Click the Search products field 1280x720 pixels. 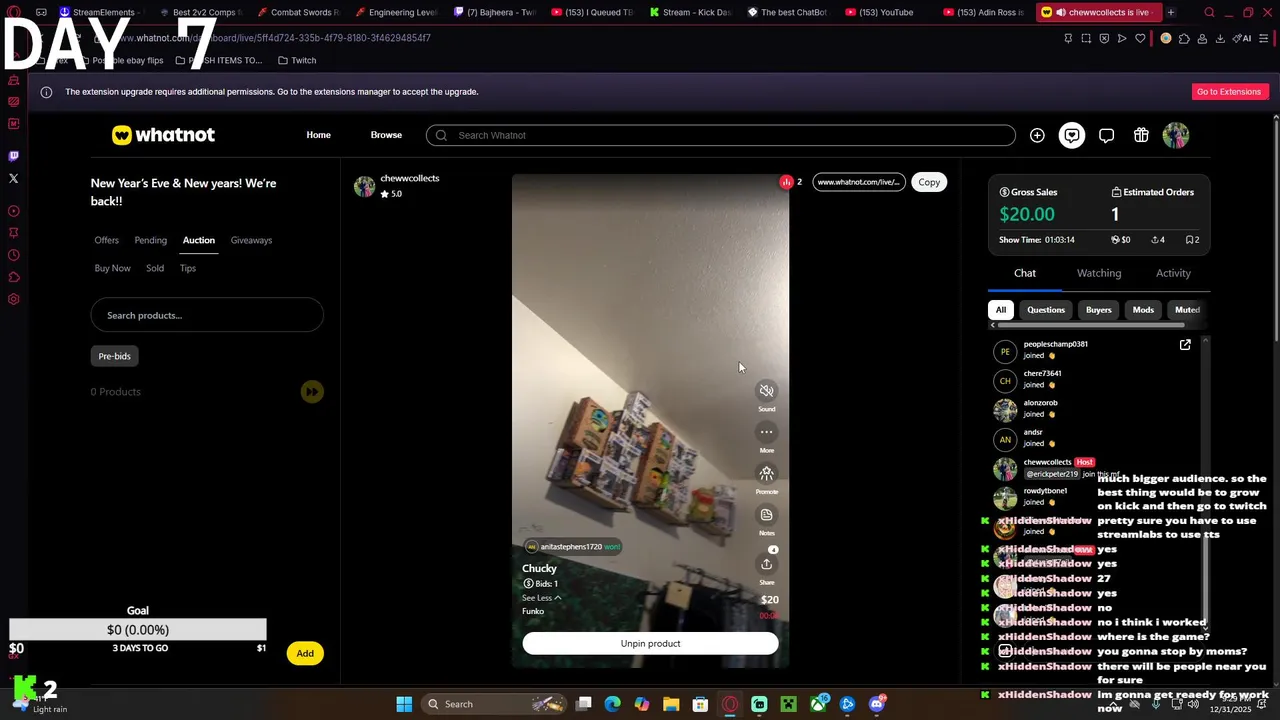tap(207, 315)
